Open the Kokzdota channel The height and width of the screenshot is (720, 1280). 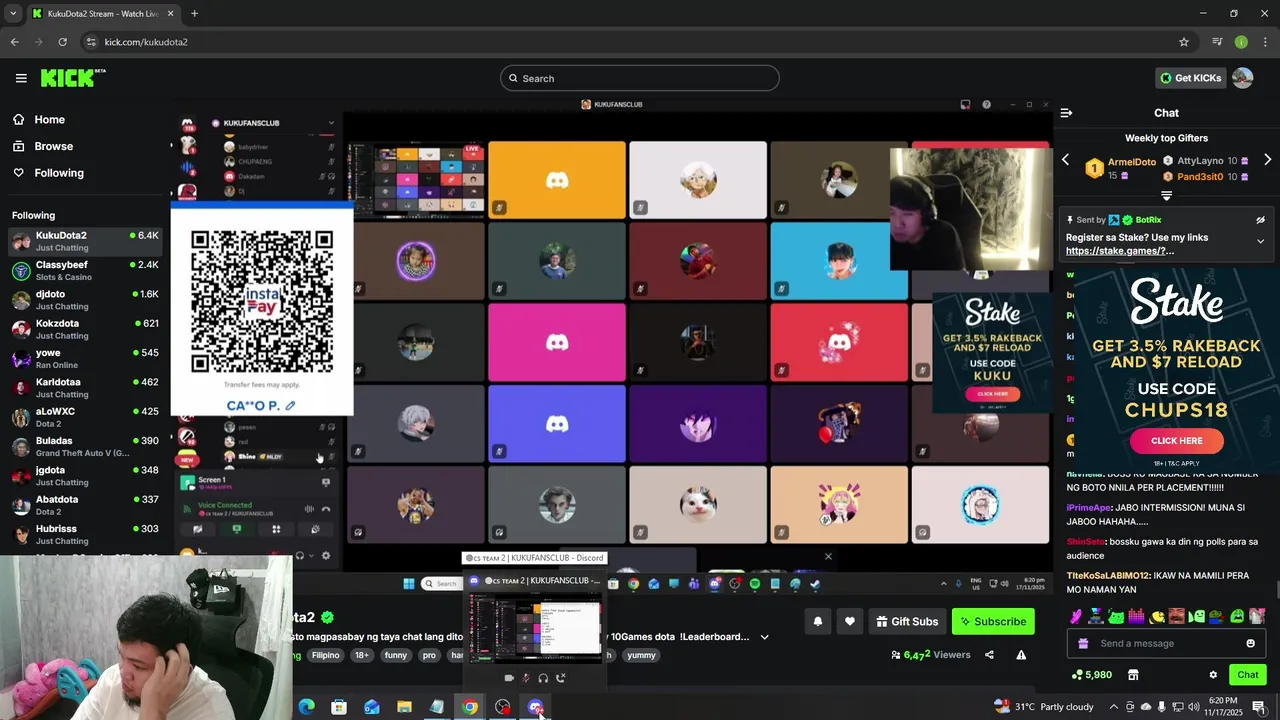tap(85, 329)
